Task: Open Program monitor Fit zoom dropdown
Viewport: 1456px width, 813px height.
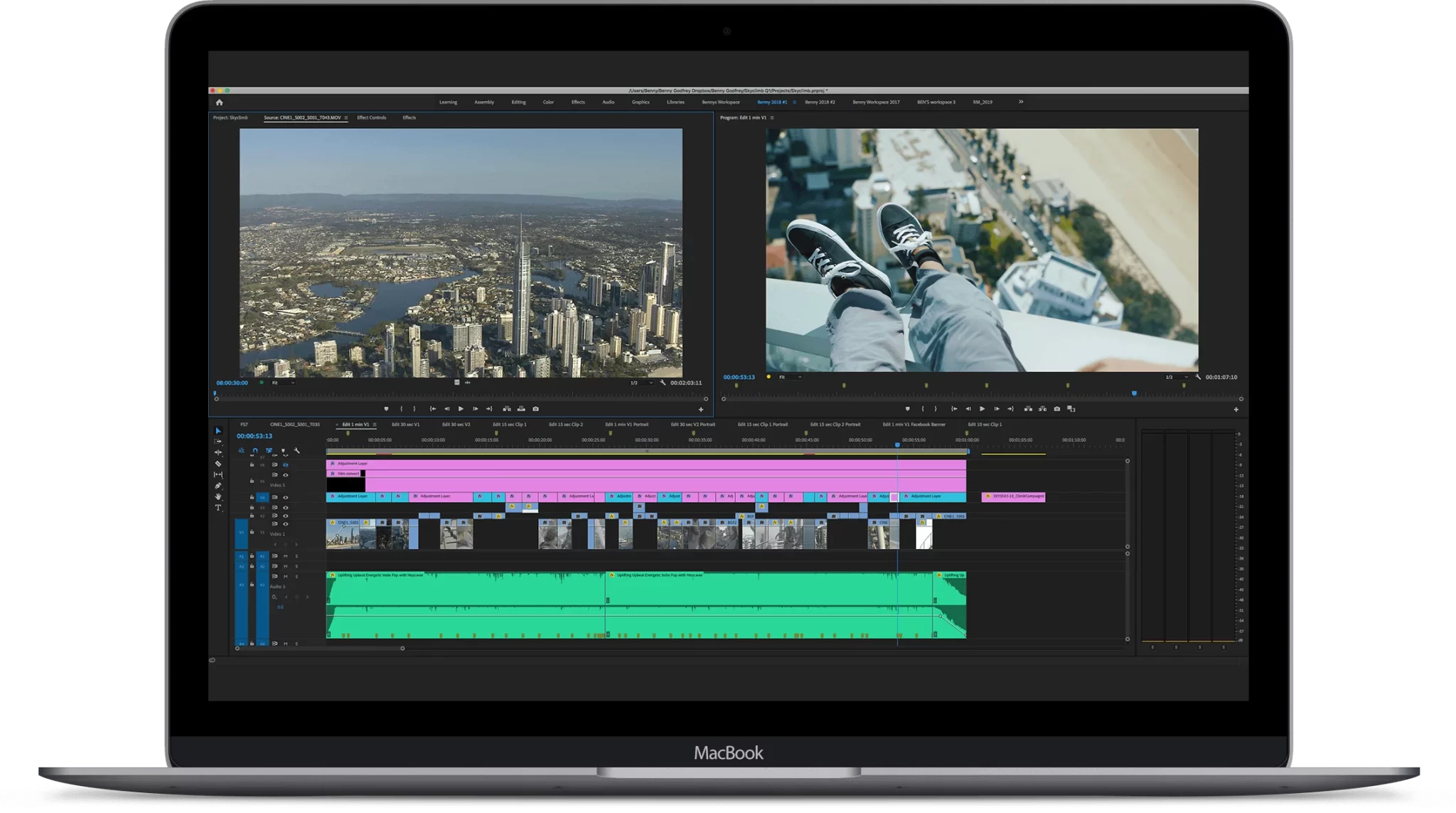Action: point(790,377)
